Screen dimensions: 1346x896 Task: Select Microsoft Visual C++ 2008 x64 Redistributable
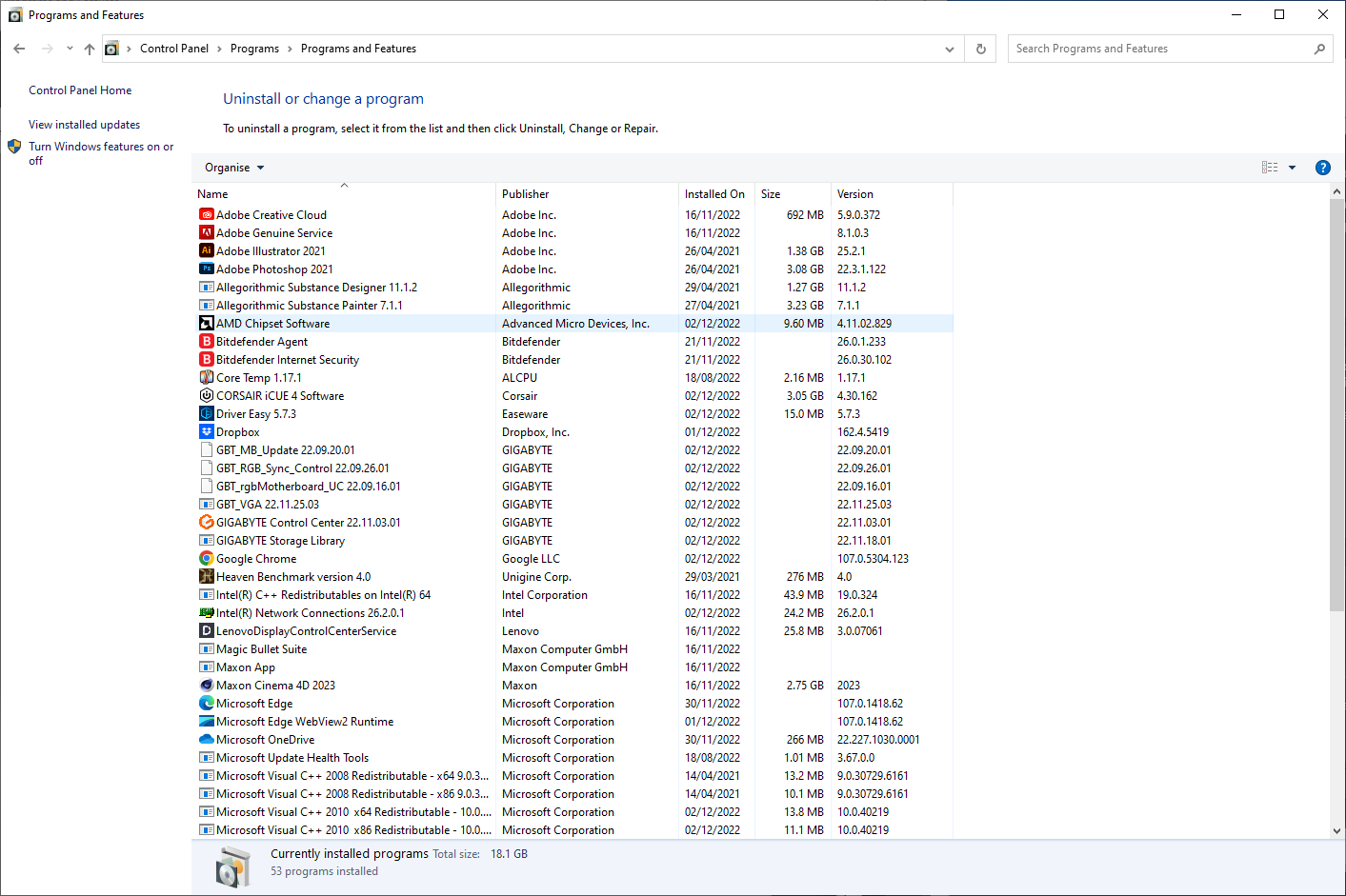pos(573,776)
